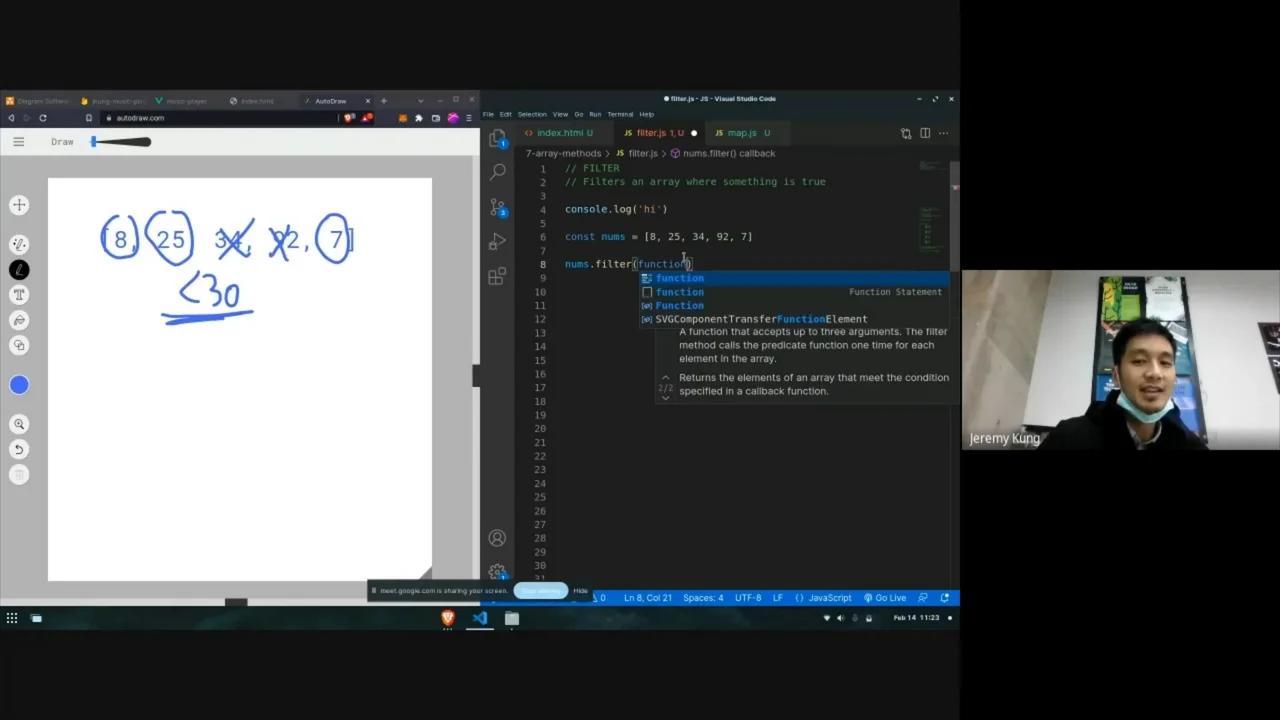Open the editor more actions menu
Viewport: 1280px width, 720px height.
click(944, 132)
